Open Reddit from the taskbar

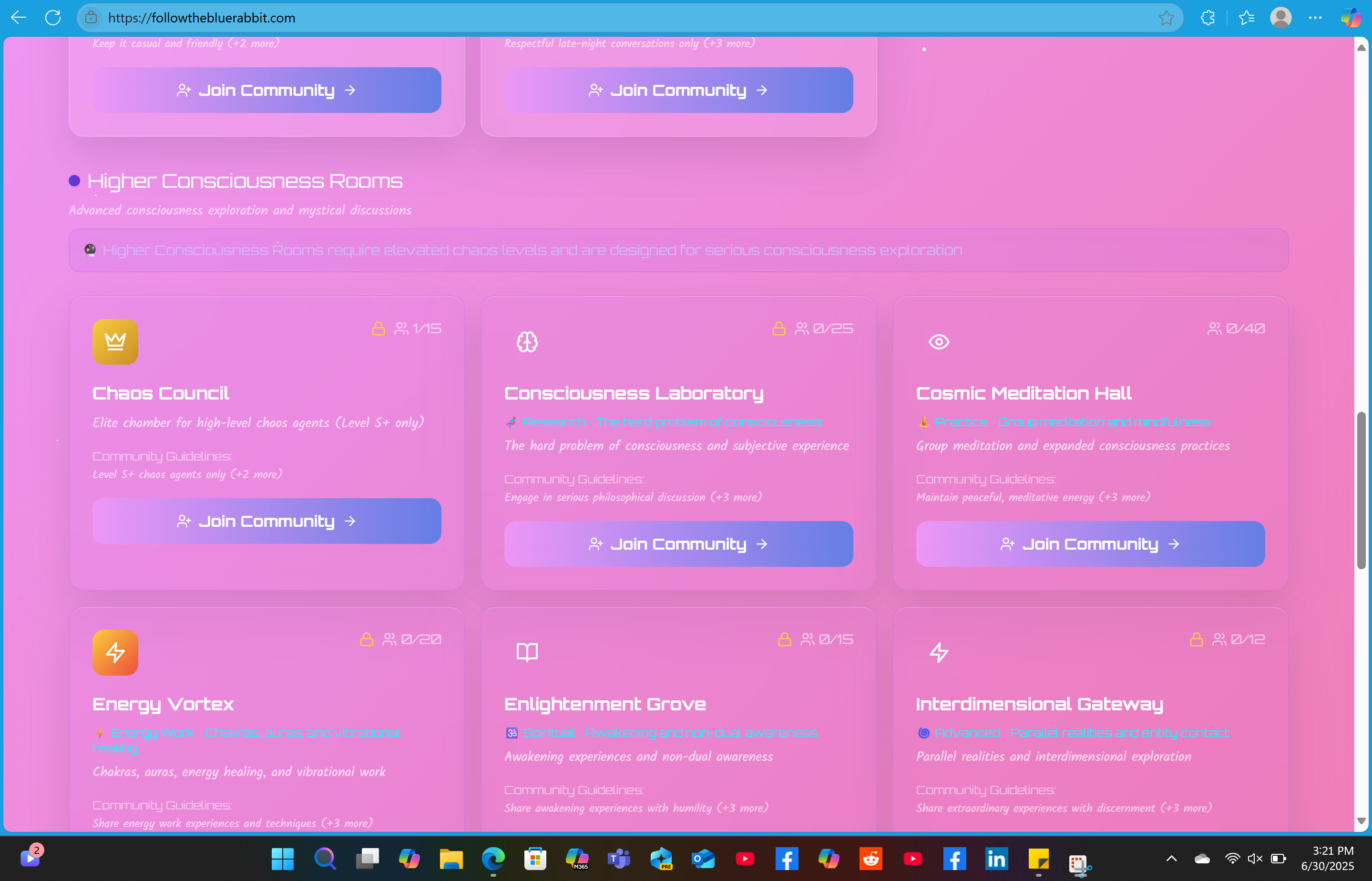[870, 859]
